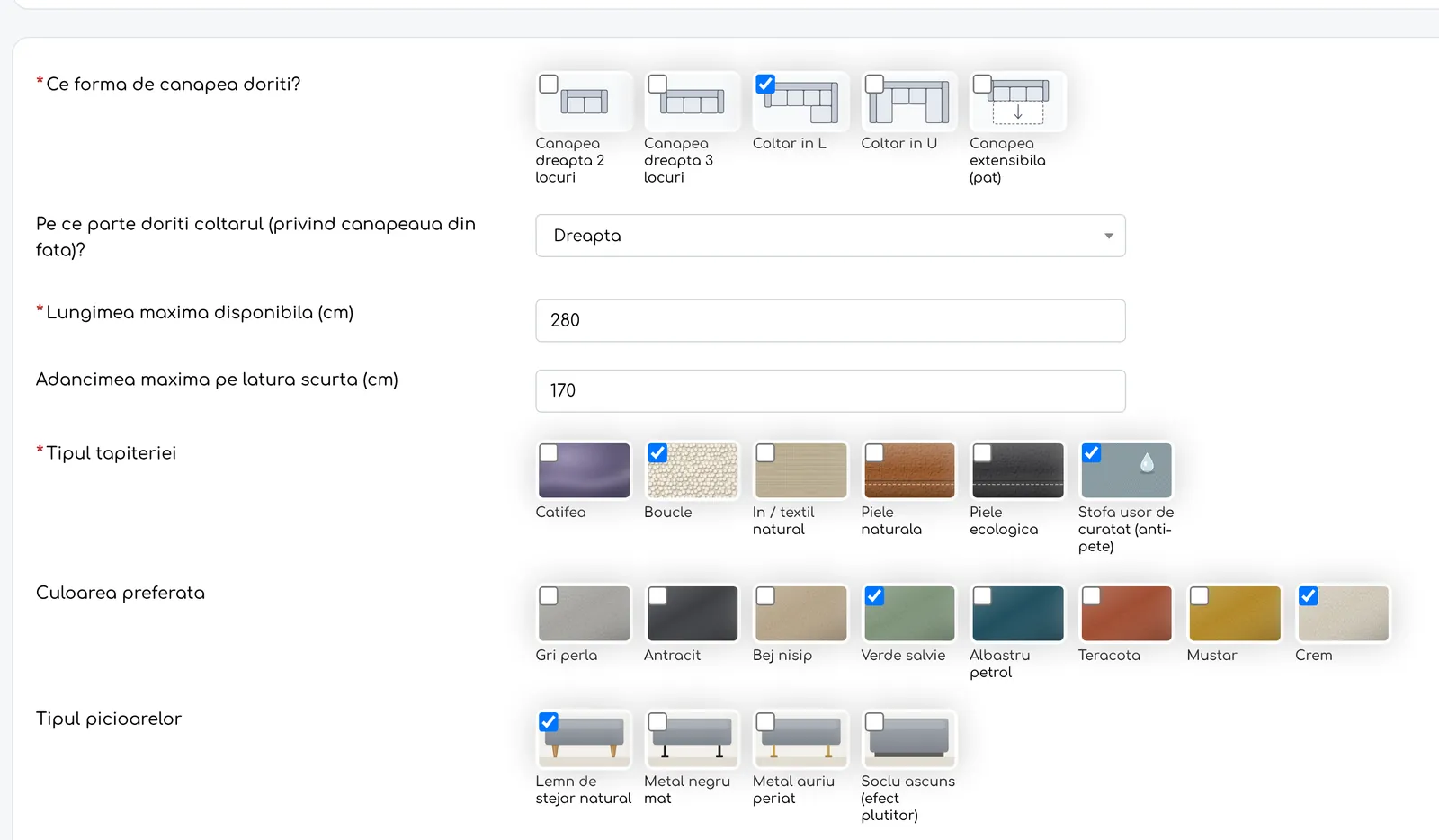The height and width of the screenshot is (840, 1439).
Task: Tick the Catifea upholstery checkbox
Action: pos(549,452)
